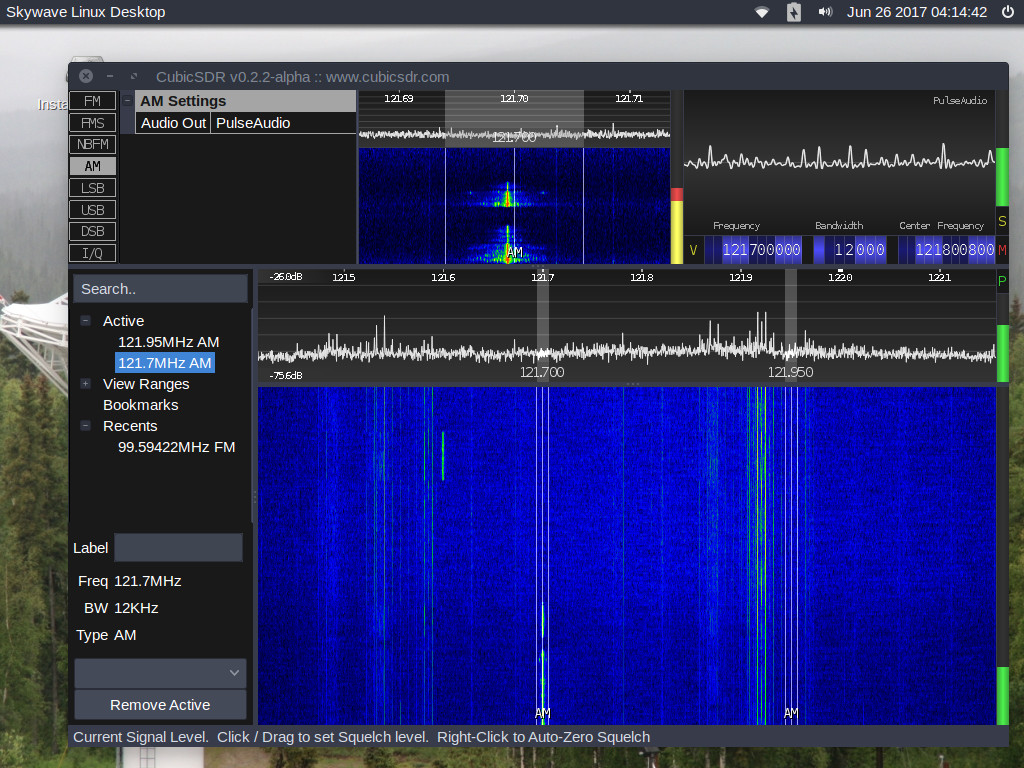Open the dropdown above Remove Active
The width and height of the screenshot is (1024, 768).
pyautogui.click(x=159, y=673)
